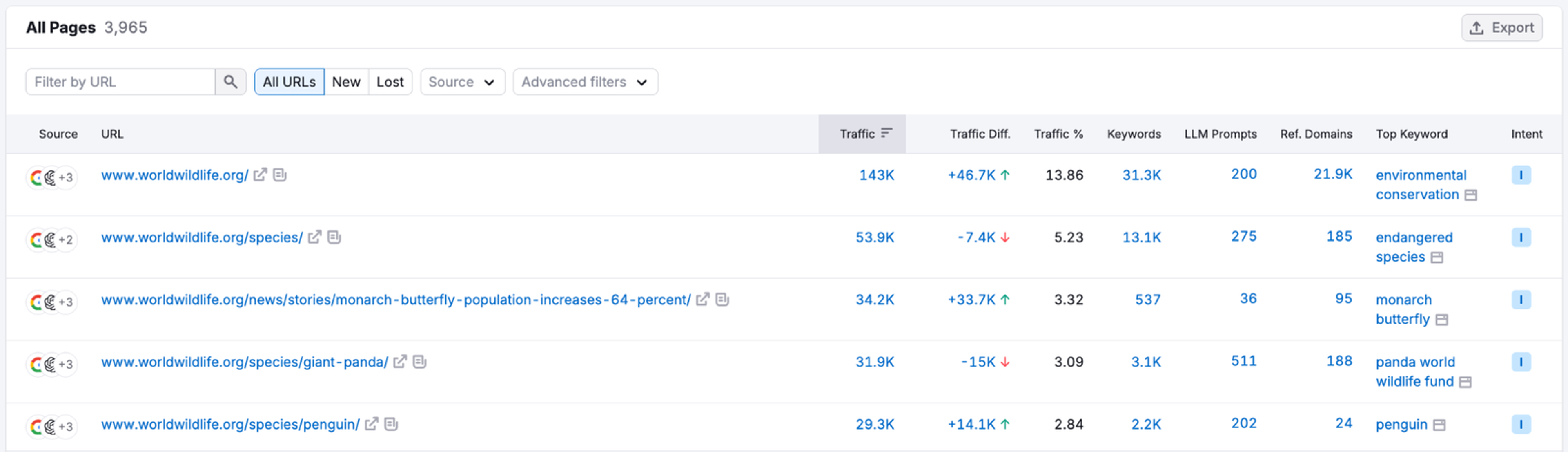Viewport: 1568px width, 452px height.
Task: Click traffic value 143K
Action: tap(877, 175)
